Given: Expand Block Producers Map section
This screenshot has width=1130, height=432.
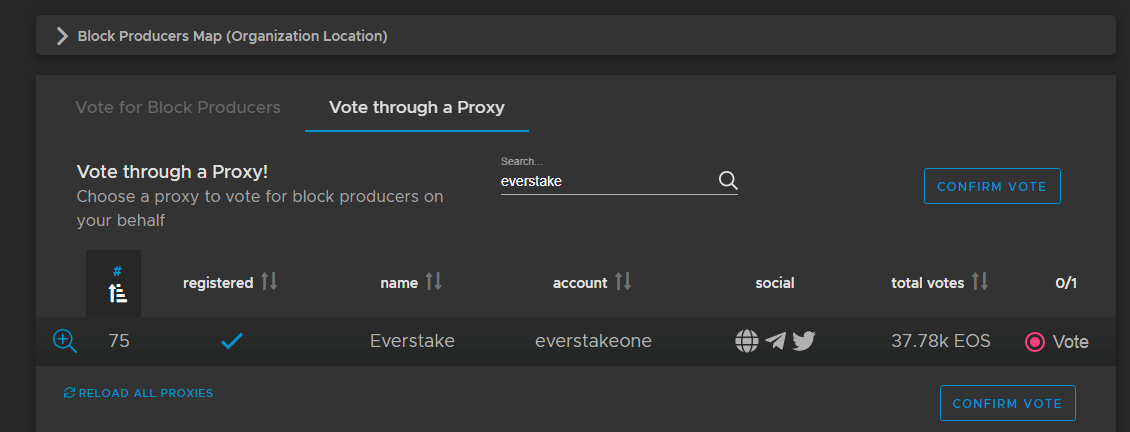Looking at the screenshot, I should pyautogui.click(x=63, y=36).
